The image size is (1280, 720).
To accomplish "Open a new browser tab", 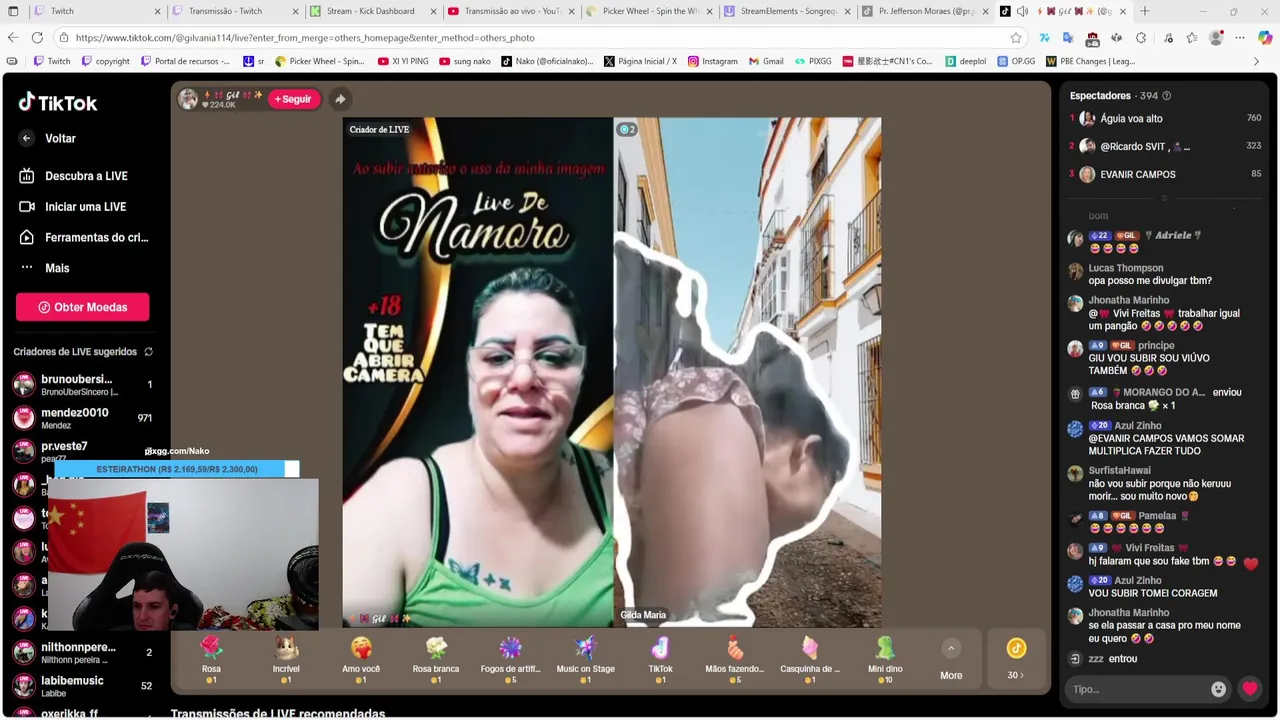I will [x=1145, y=11].
